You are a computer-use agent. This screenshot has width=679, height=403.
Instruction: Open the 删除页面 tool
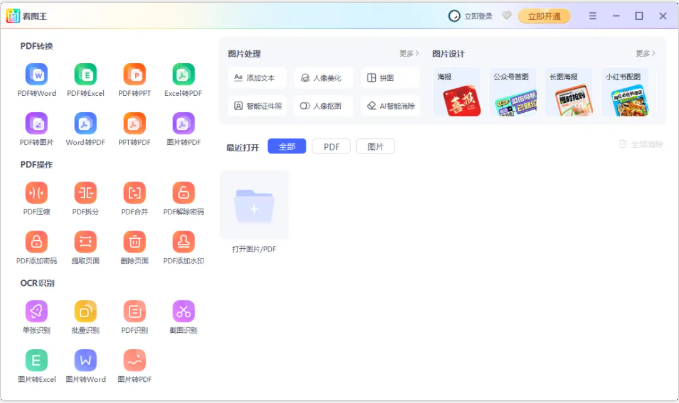coord(135,248)
